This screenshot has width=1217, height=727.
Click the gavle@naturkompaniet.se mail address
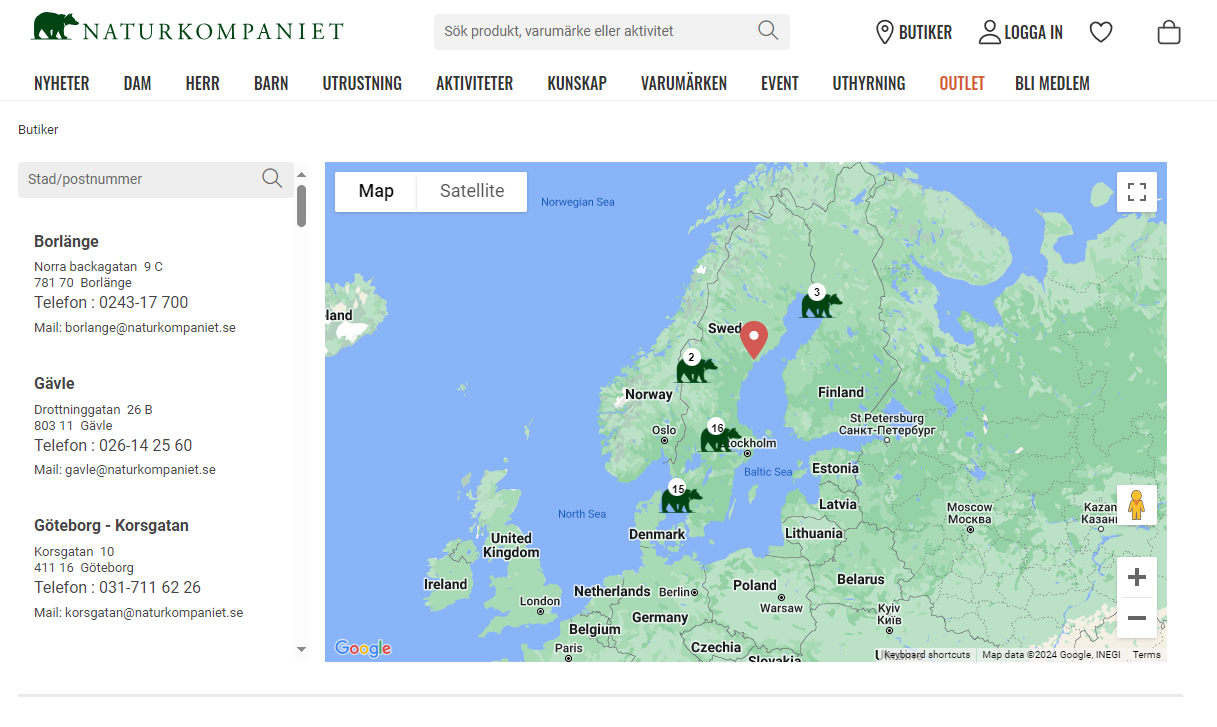click(140, 470)
